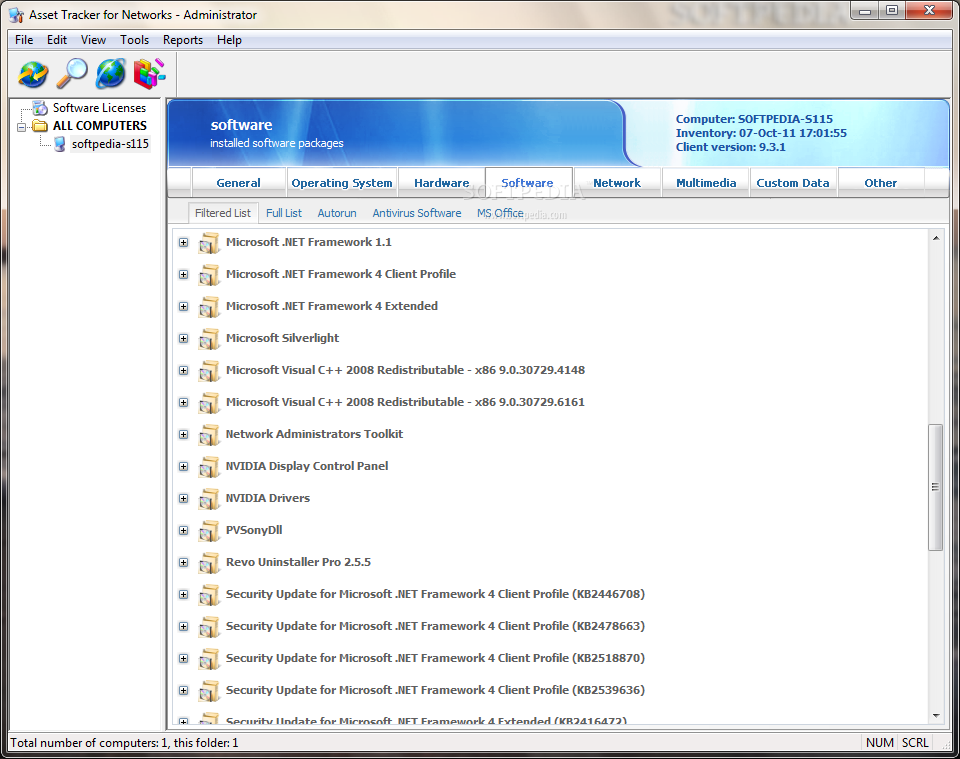Click package icon beside .NET Framework 4 Client Profile
This screenshot has height=759, width=960.
pyautogui.click(x=209, y=275)
